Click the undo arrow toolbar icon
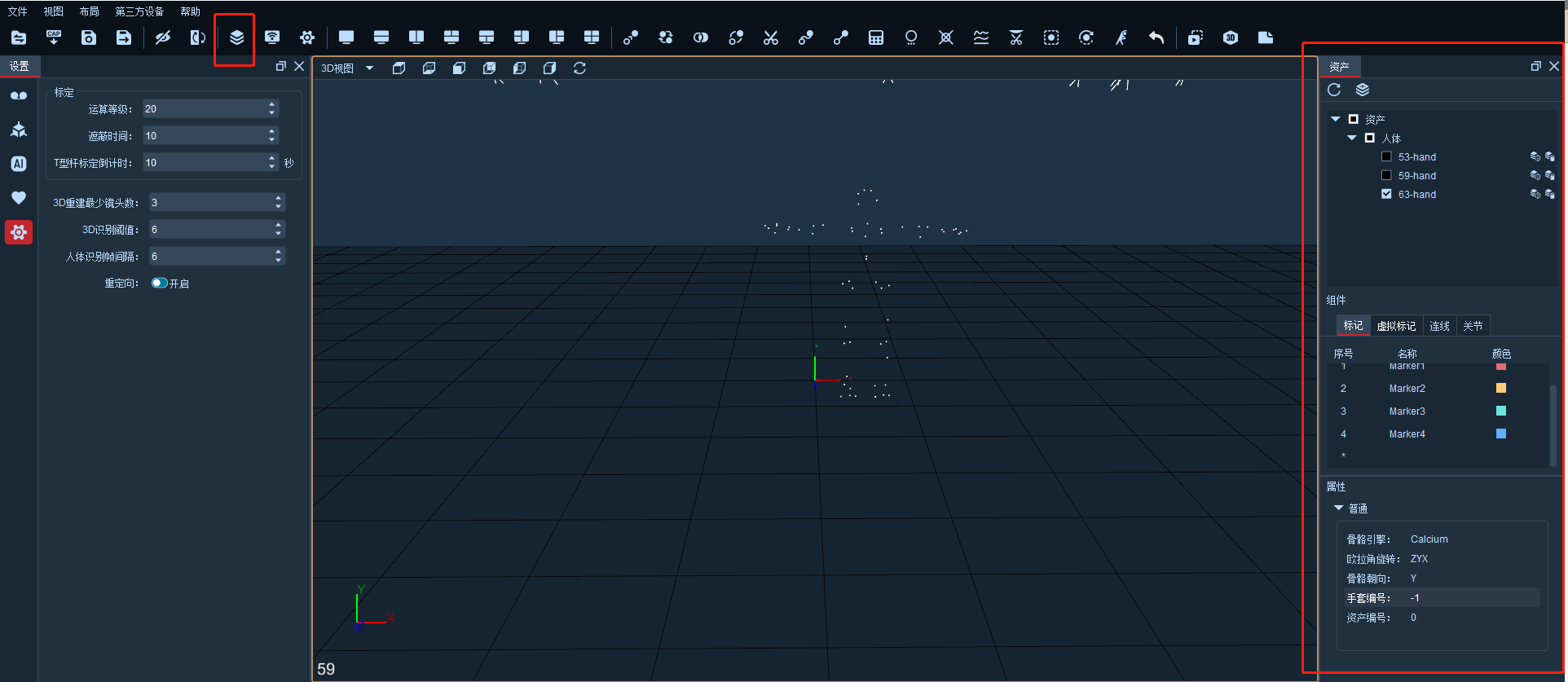 [x=1156, y=37]
